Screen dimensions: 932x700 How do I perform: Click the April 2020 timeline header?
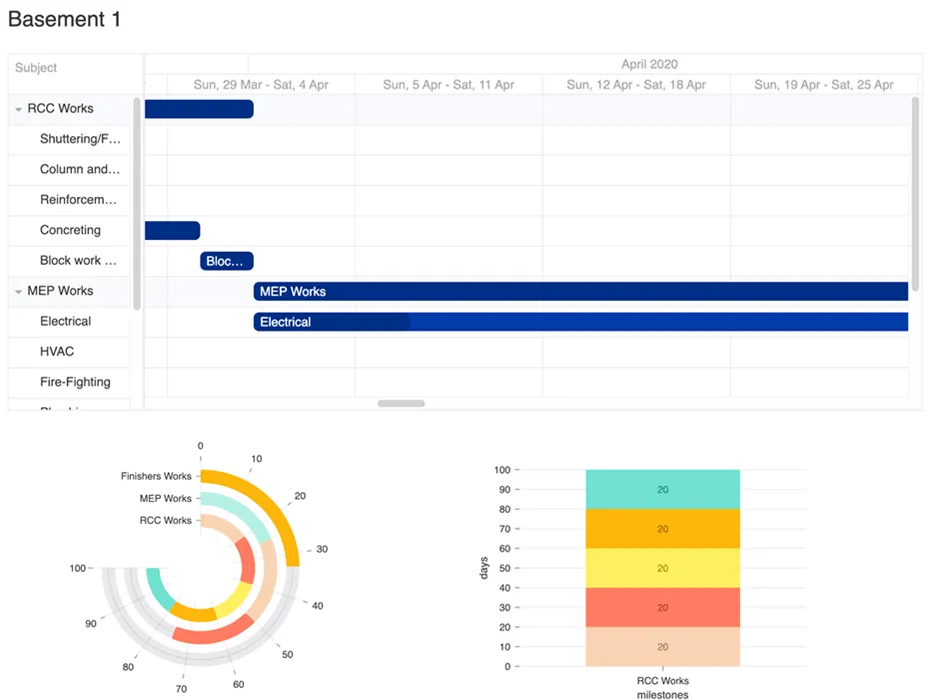tap(649, 64)
